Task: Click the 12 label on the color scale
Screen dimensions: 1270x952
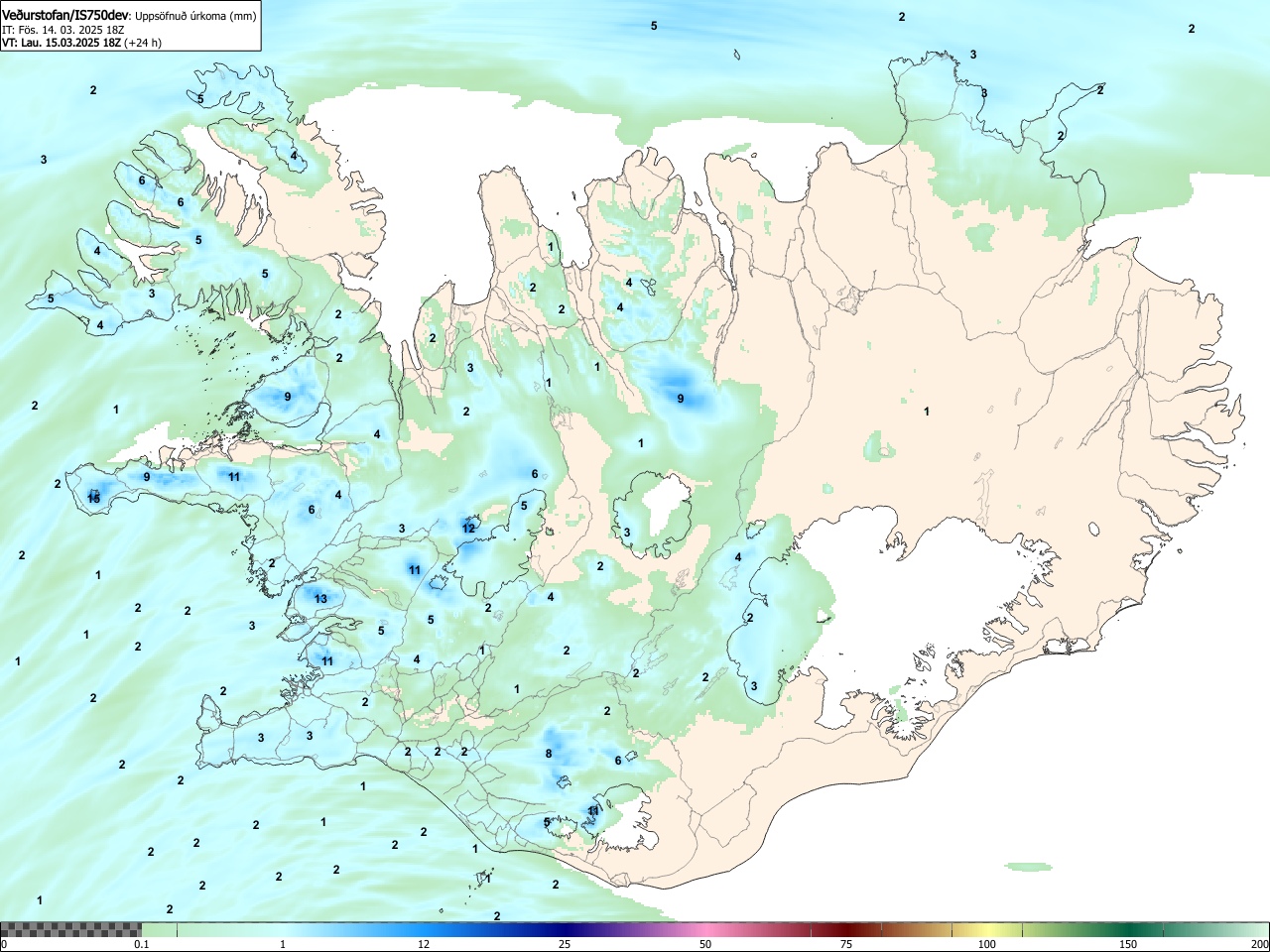Action: [x=424, y=944]
